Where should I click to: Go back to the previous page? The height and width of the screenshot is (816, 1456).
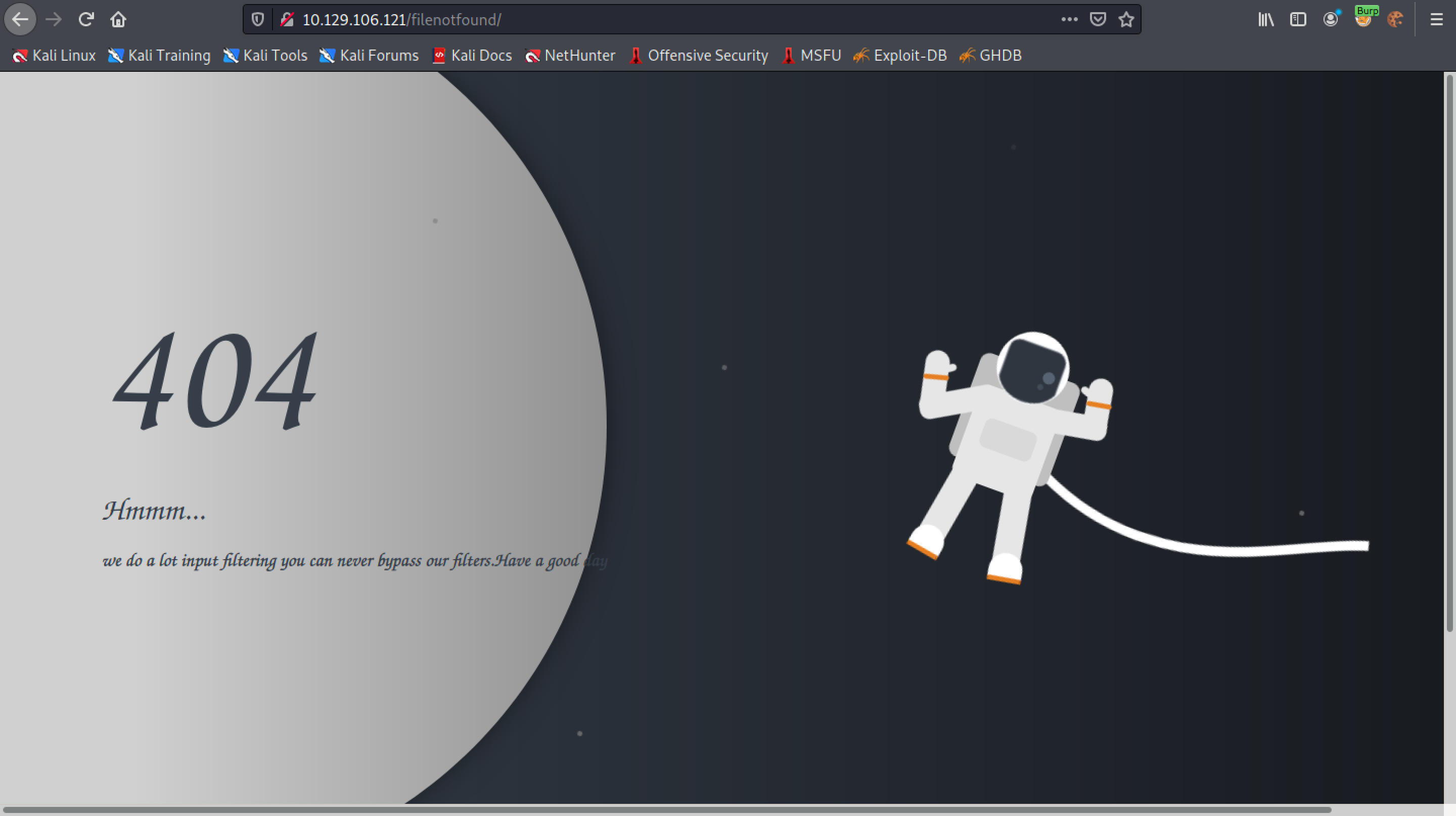tap(20, 20)
